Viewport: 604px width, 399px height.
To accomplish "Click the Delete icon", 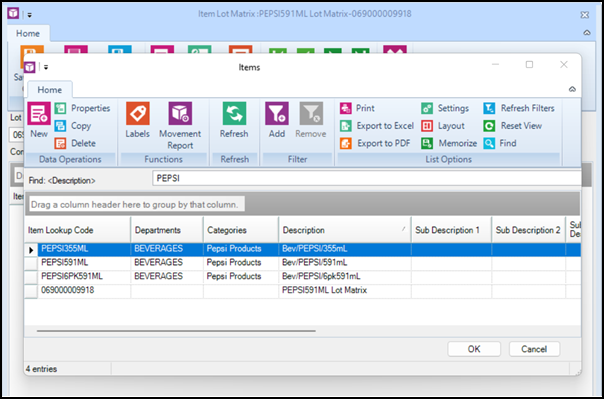I will pos(60,143).
